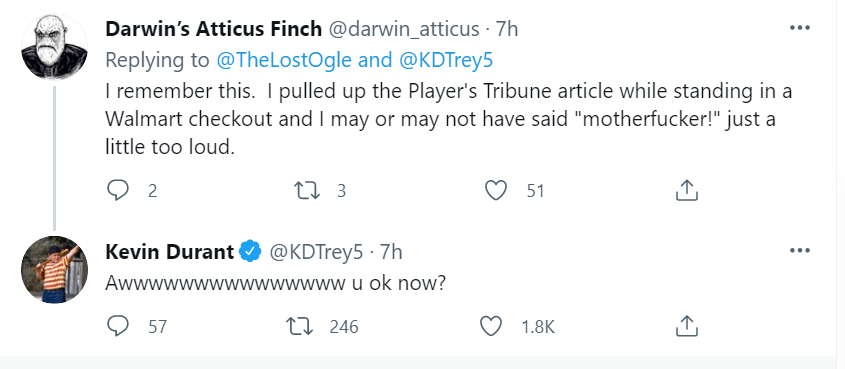Like Darwin's Atticus Finch tweet
Screen dimensions: 845x369
coord(496,191)
